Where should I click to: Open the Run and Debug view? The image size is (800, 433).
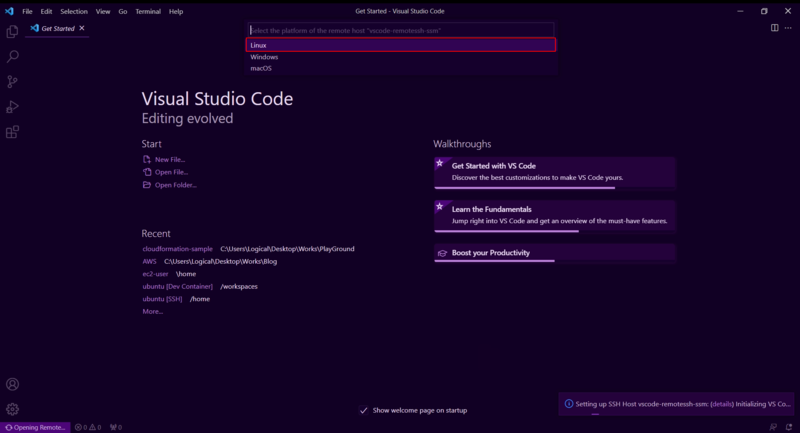click(x=12, y=107)
